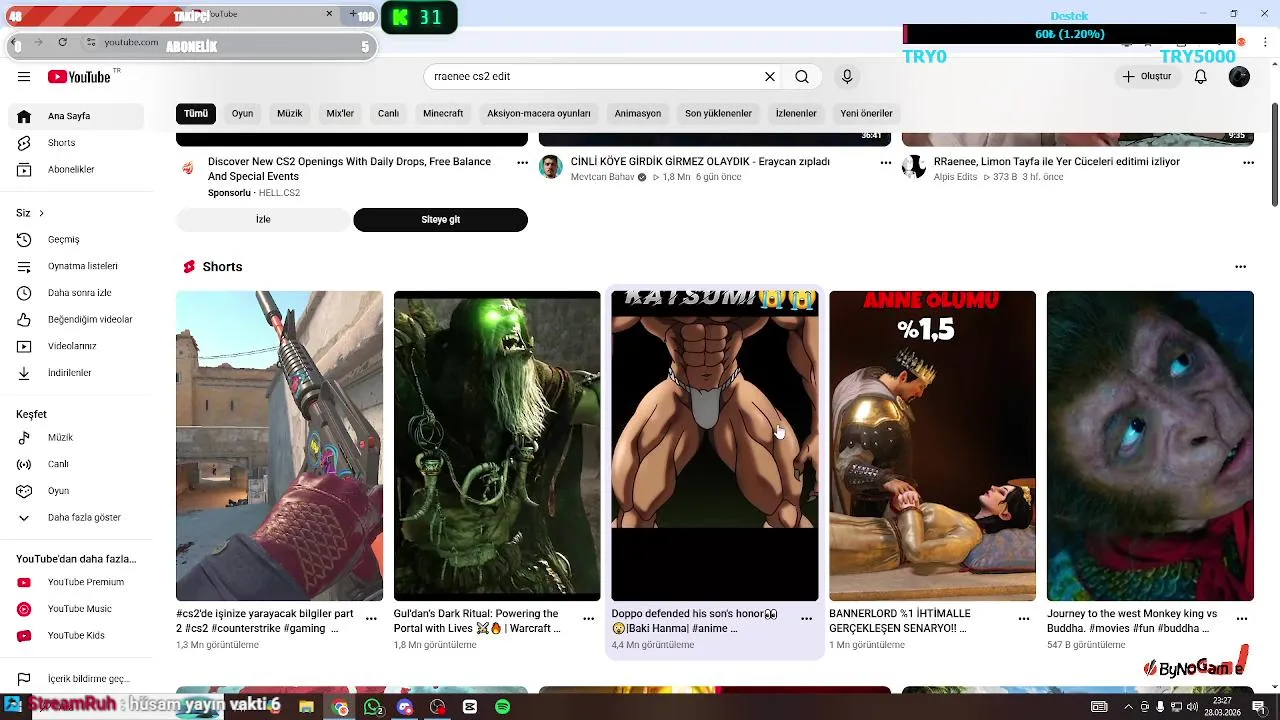1280x720 pixels.
Task: Play the cs2 bilgiler short thumbnail
Action: click(279, 446)
